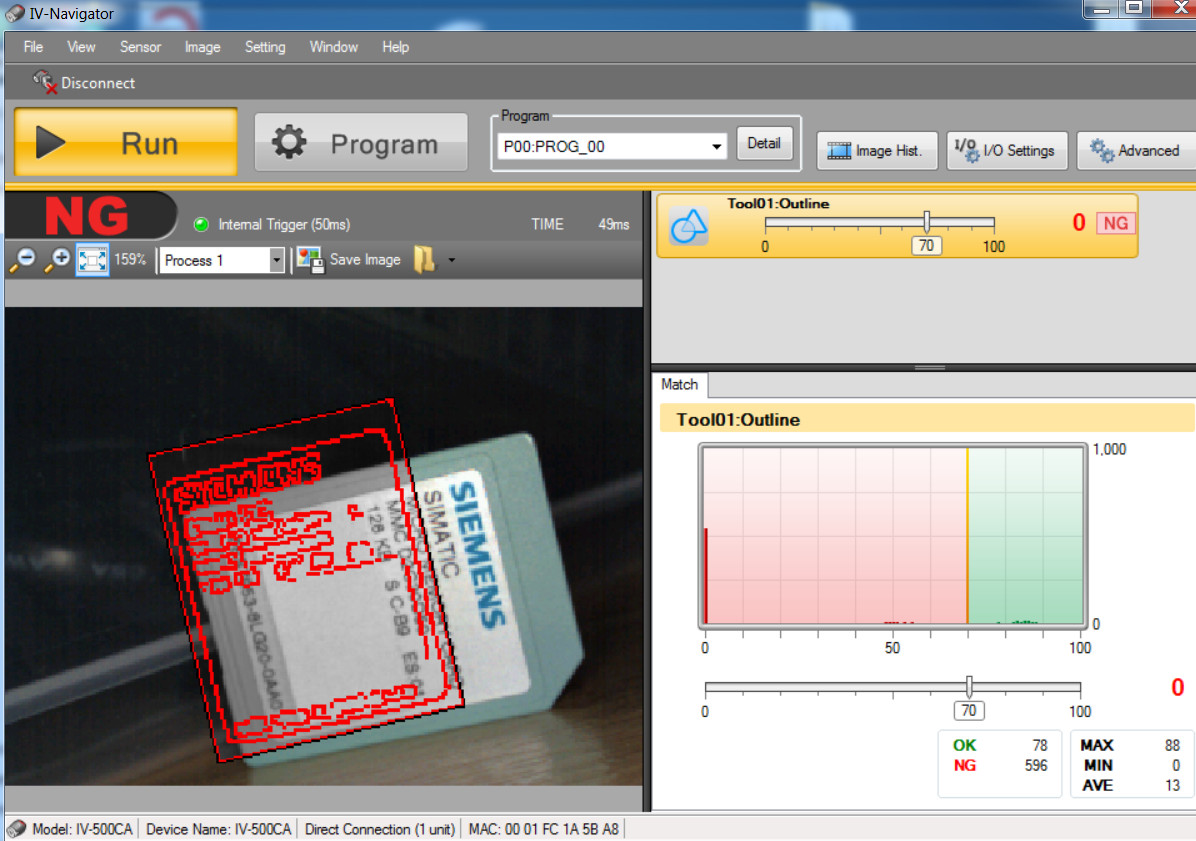Screen dimensions: 1196x841
Task: Click the MAX value 88
Action: 1172,745
